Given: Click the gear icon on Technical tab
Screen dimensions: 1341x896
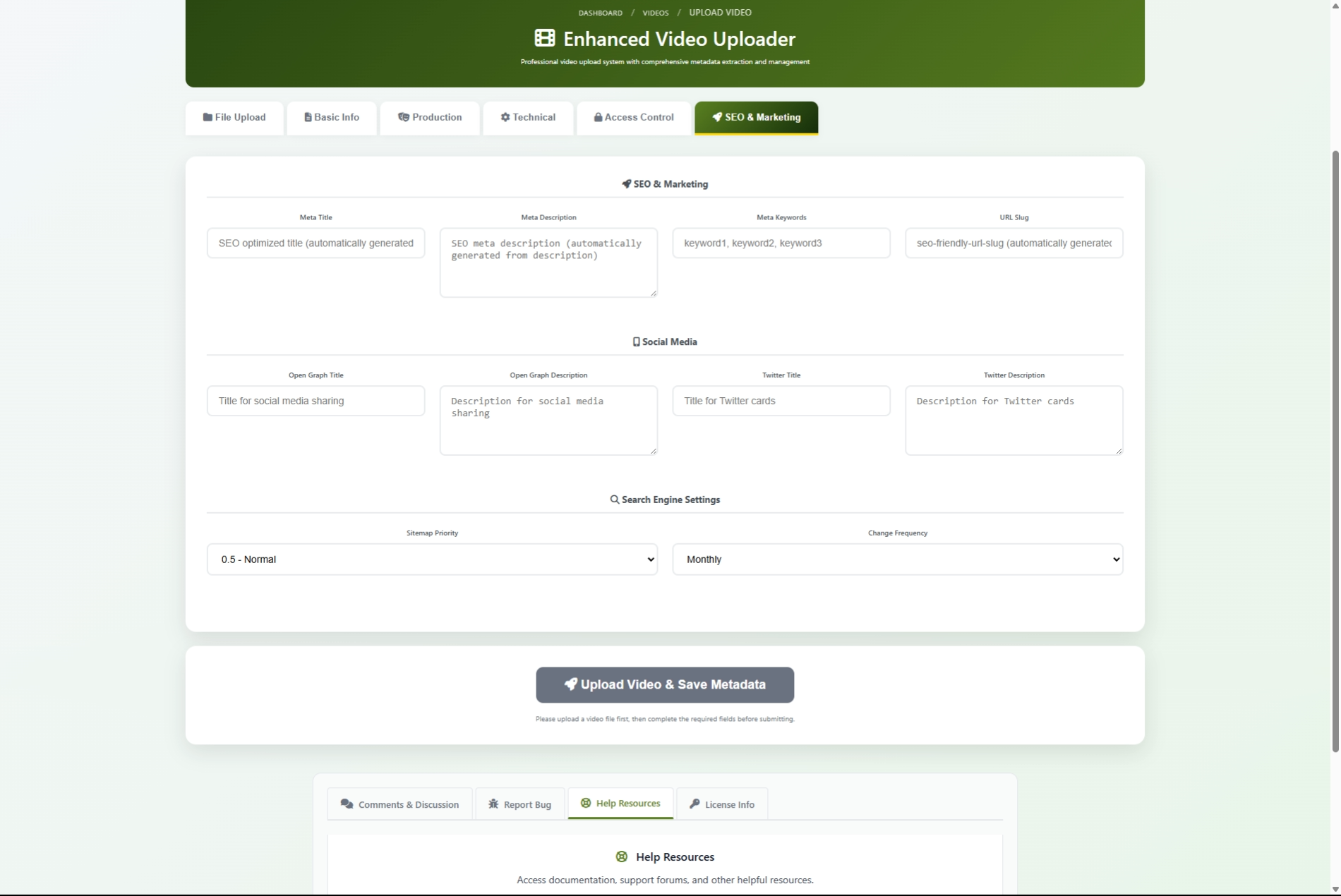Looking at the screenshot, I should 505,117.
